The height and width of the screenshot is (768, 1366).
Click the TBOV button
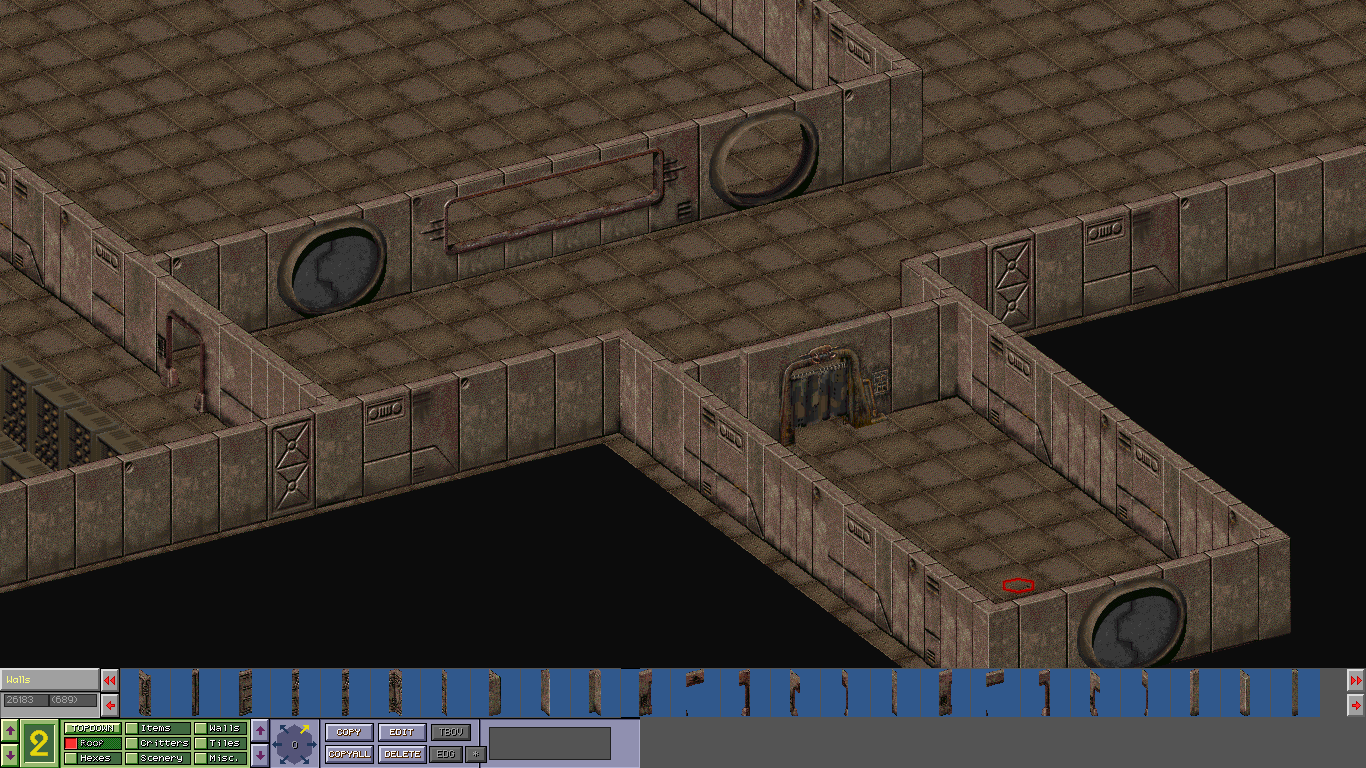pyautogui.click(x=450, y=732)
